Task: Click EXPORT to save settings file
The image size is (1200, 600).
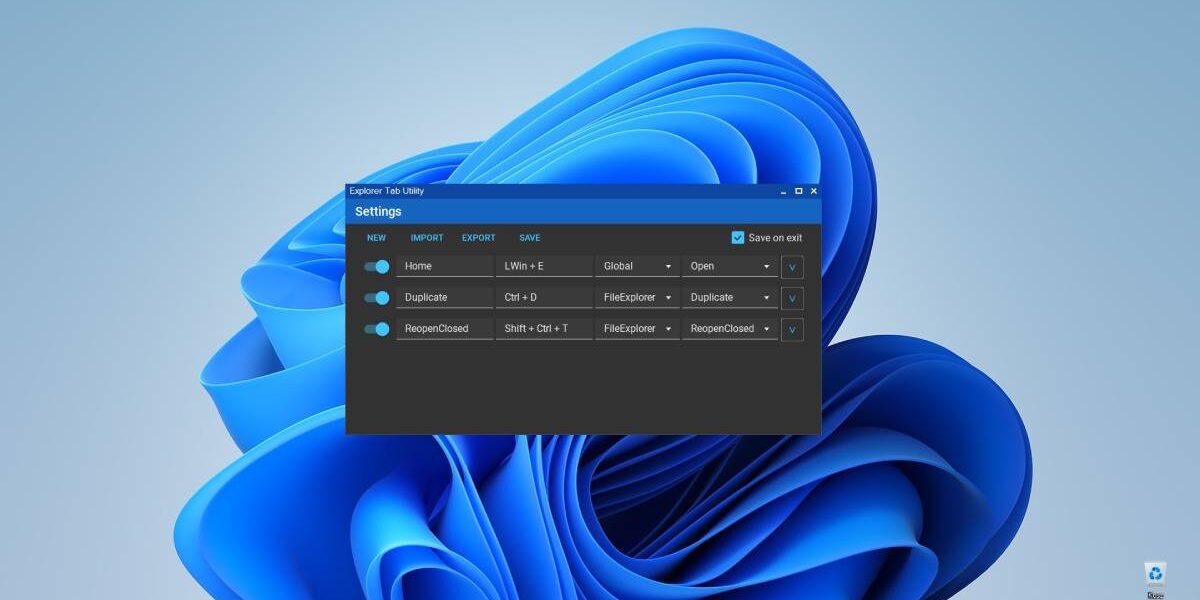Action: coord(478,238)
